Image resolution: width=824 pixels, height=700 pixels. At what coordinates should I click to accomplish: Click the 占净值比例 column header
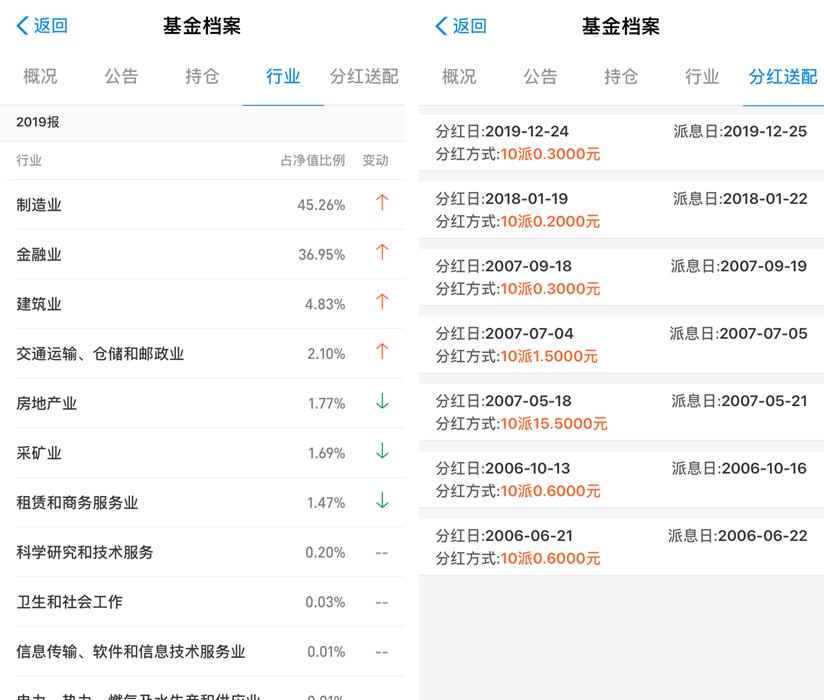point(311,160)
